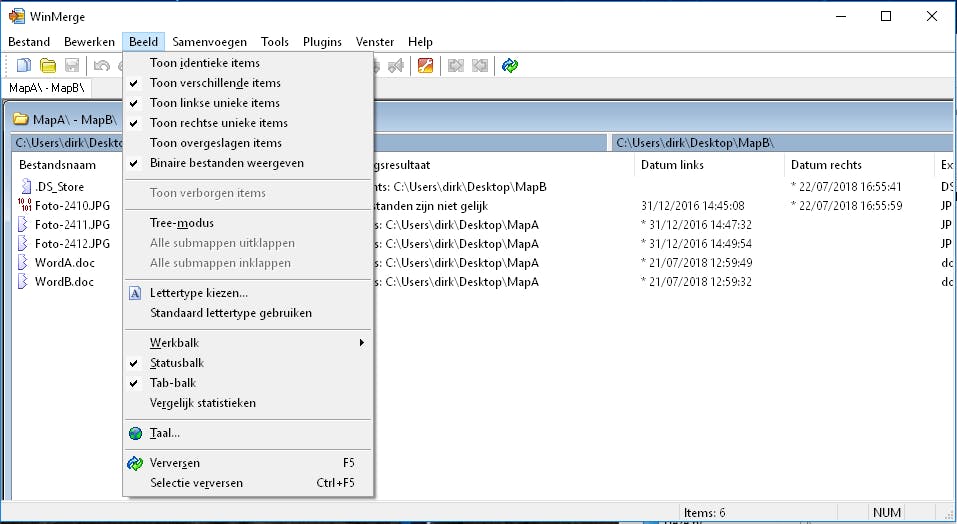Open the Taal... language dialog
The height and width of the screenshot is (524, 957).
pyautogui.click(x=248, y=433)
